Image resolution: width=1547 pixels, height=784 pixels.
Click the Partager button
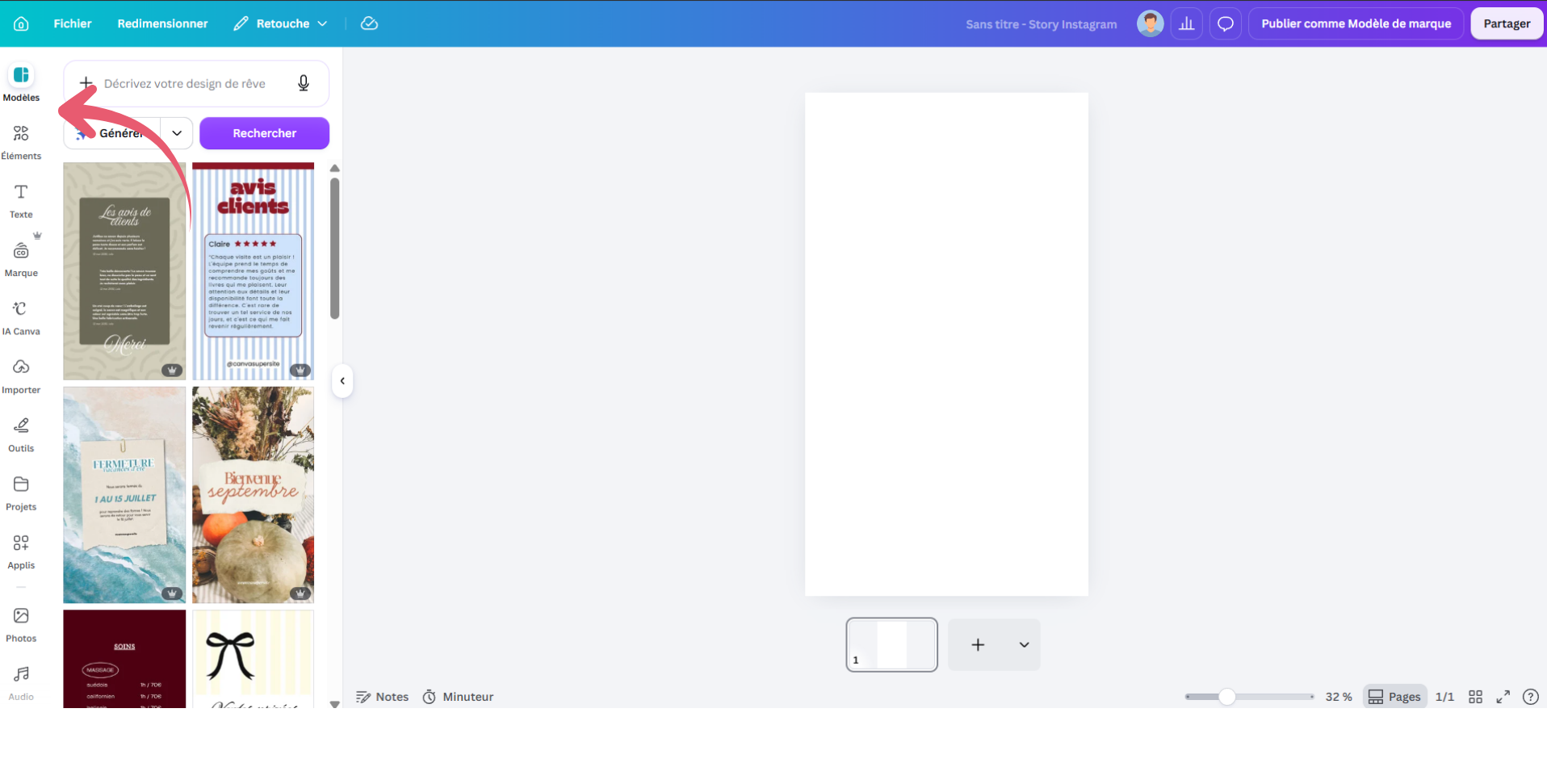pos(1507,23)
